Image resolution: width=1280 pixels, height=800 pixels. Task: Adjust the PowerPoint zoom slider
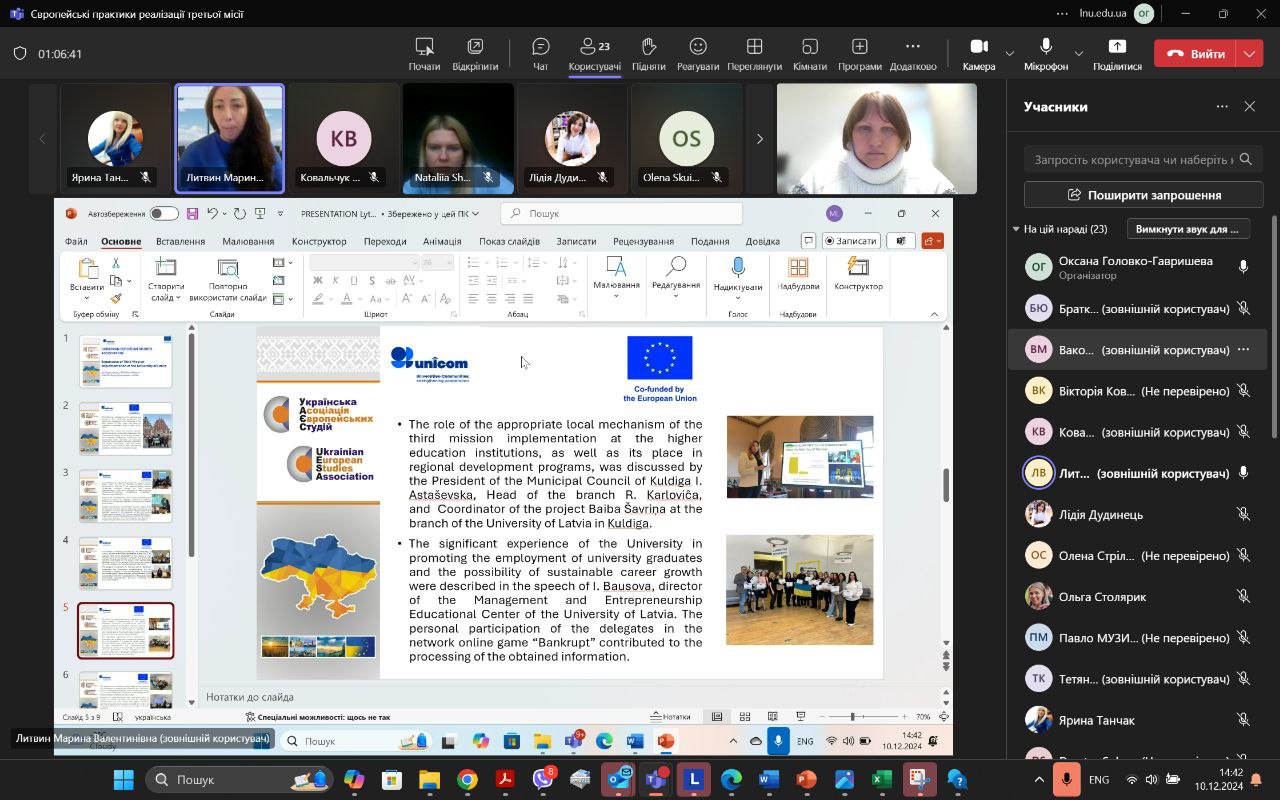tap(853, 716)
